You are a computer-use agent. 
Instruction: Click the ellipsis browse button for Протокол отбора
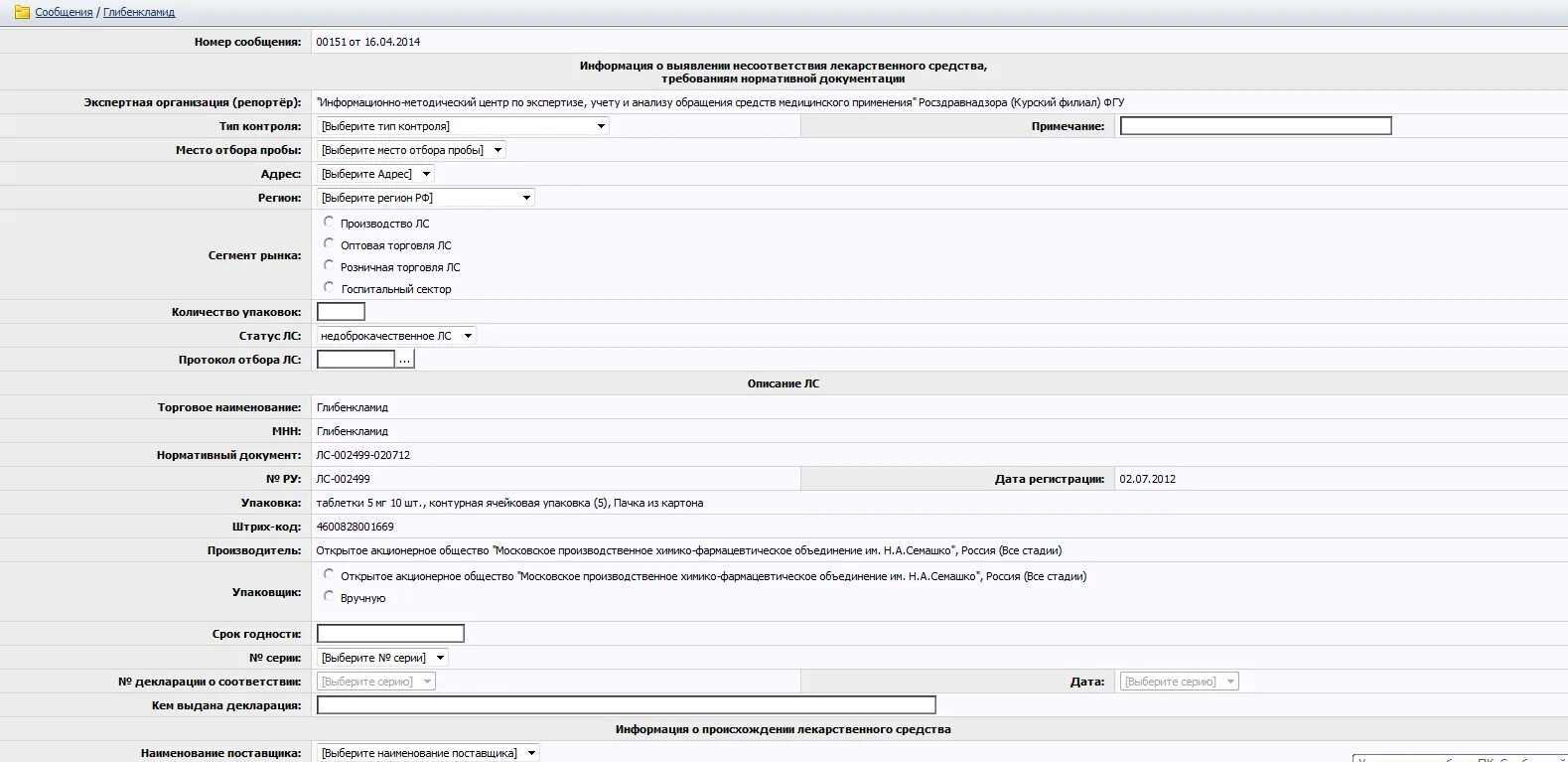404,360
